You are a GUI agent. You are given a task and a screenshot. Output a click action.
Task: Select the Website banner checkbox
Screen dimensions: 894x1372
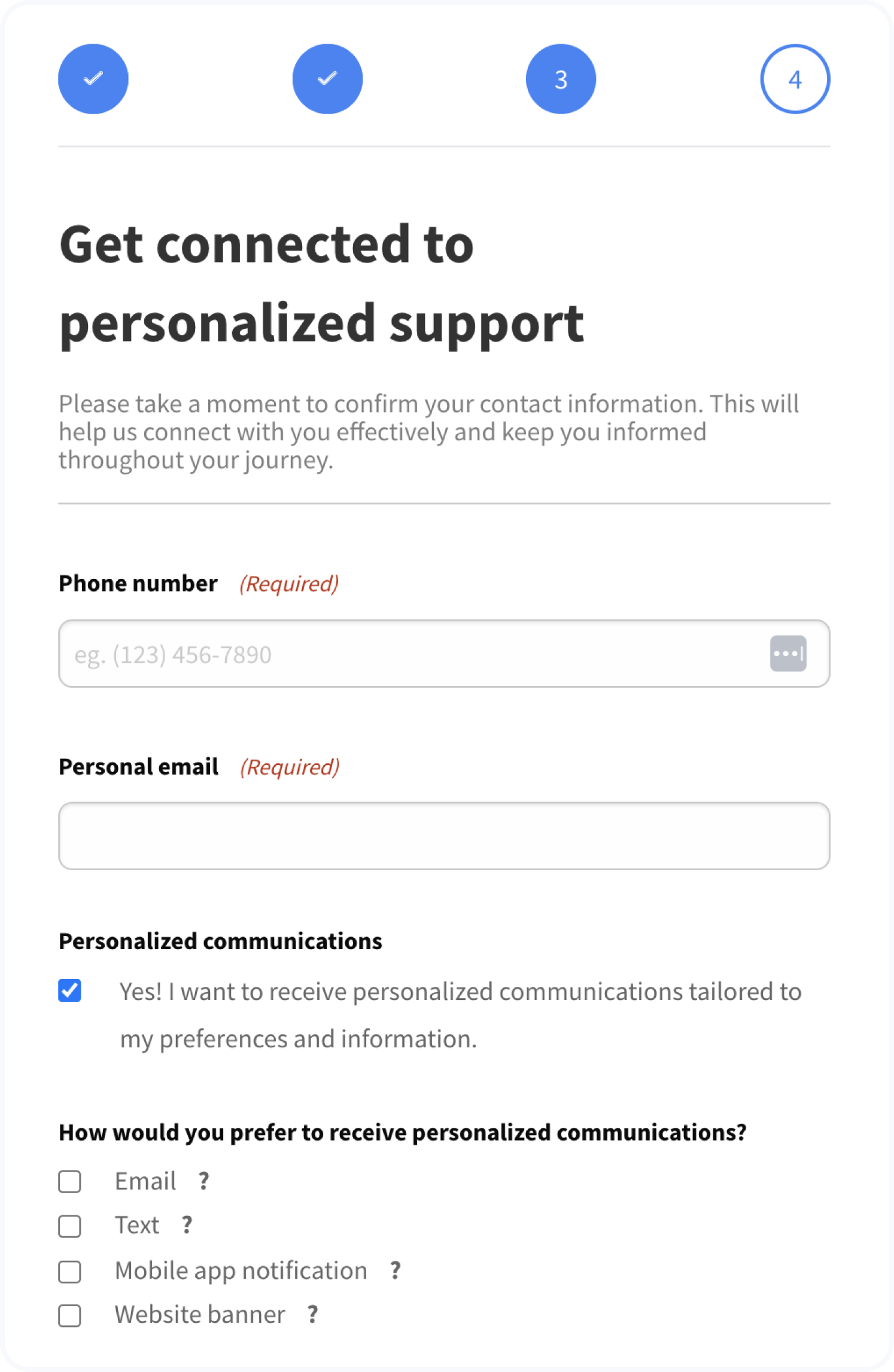[x=70, y=1316]
